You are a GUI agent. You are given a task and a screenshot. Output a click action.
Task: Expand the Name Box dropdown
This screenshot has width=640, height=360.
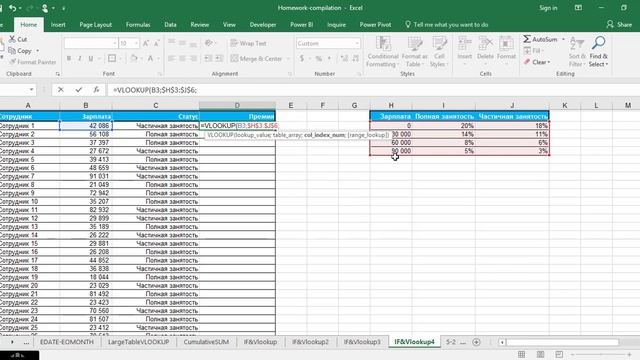click(31, 90)
